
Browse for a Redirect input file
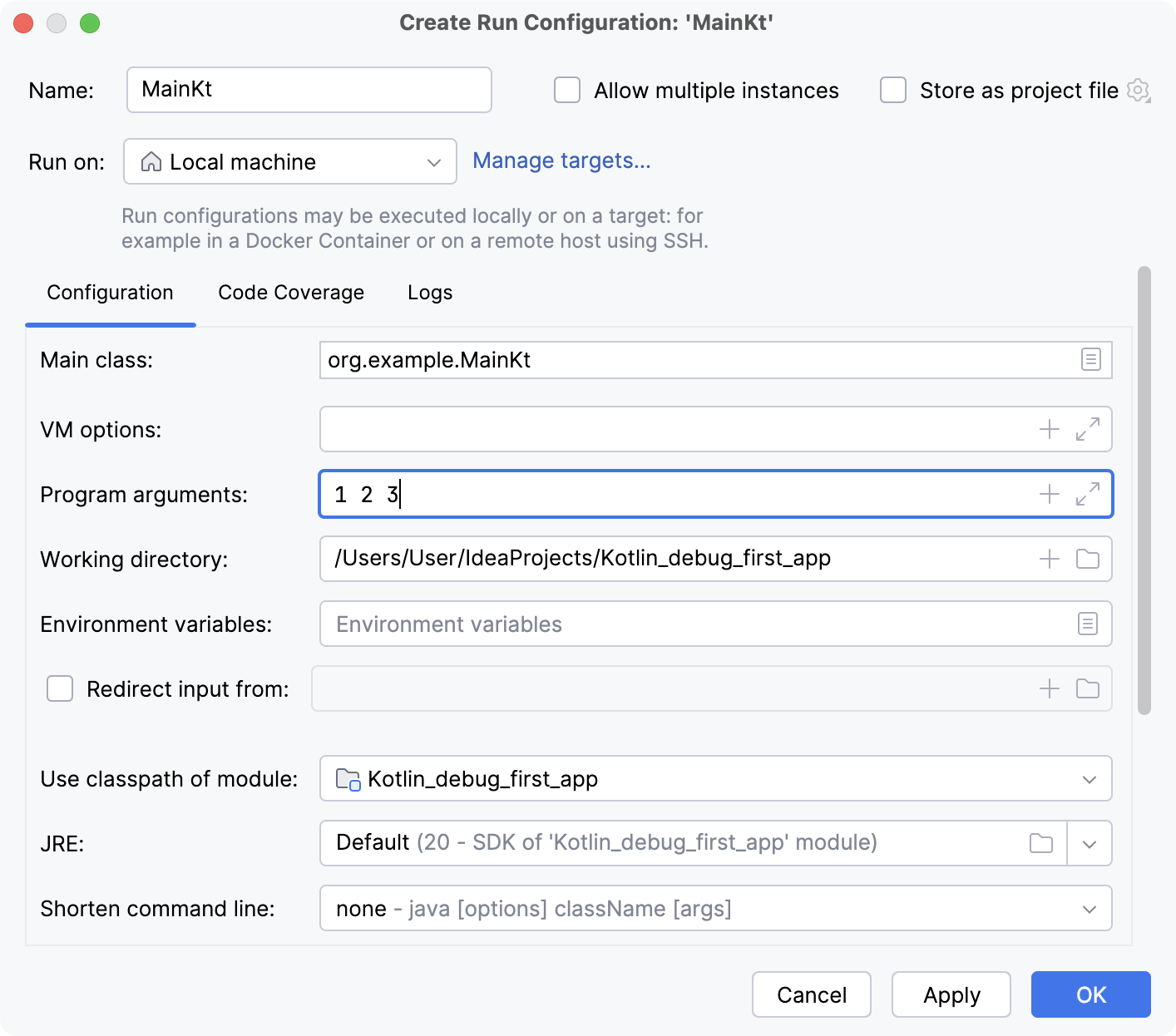(1087, 688)
